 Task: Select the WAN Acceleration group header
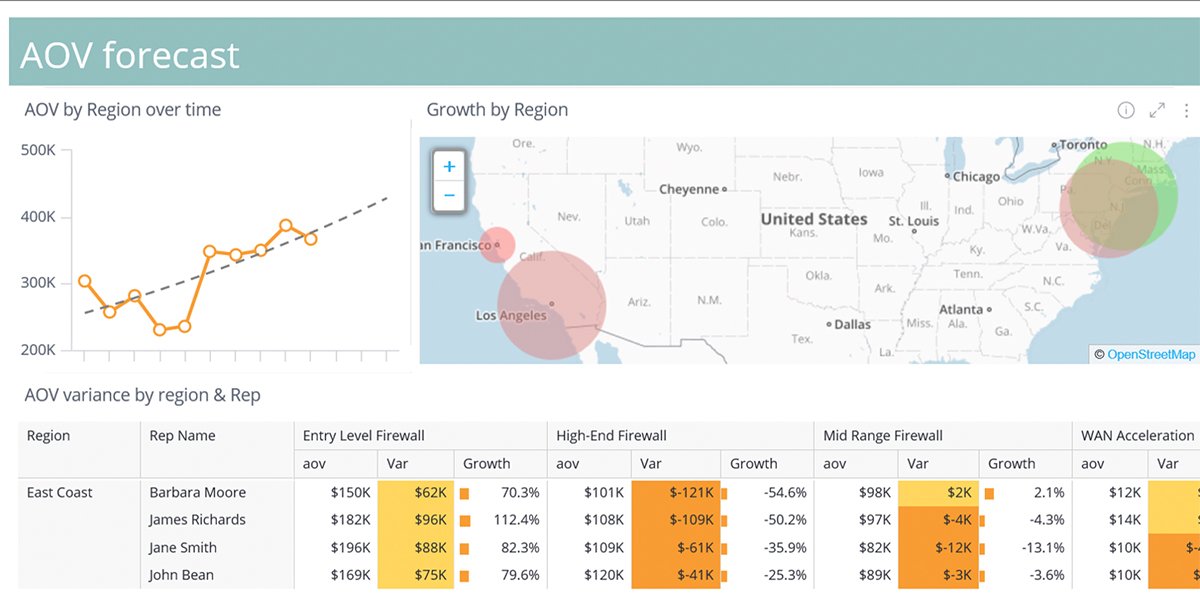pyautogui.click(x=1138, y=435)
